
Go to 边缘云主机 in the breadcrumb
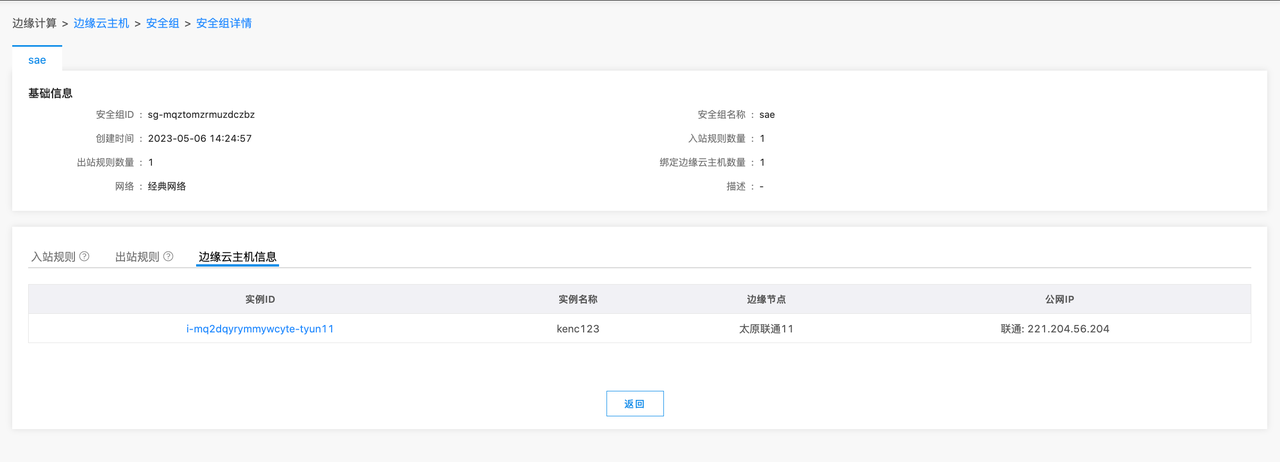(x=101, y=23)
